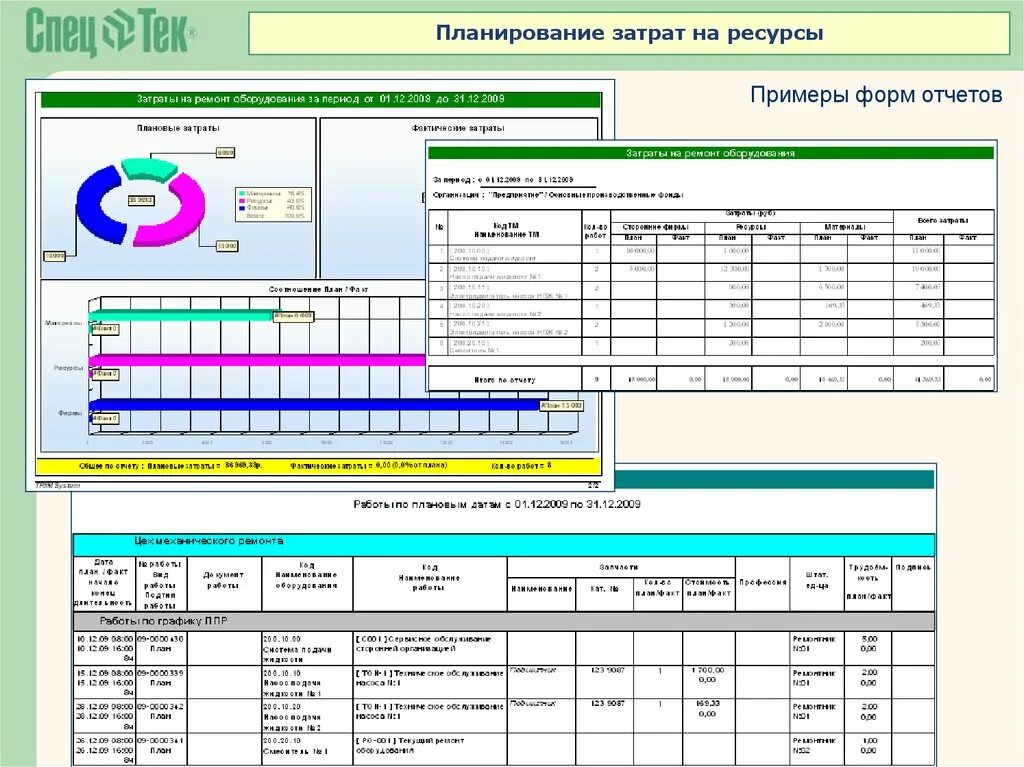Click the СпецТек logo
This screenshot has height=767, width=1024.
click(x=110, y=32)
